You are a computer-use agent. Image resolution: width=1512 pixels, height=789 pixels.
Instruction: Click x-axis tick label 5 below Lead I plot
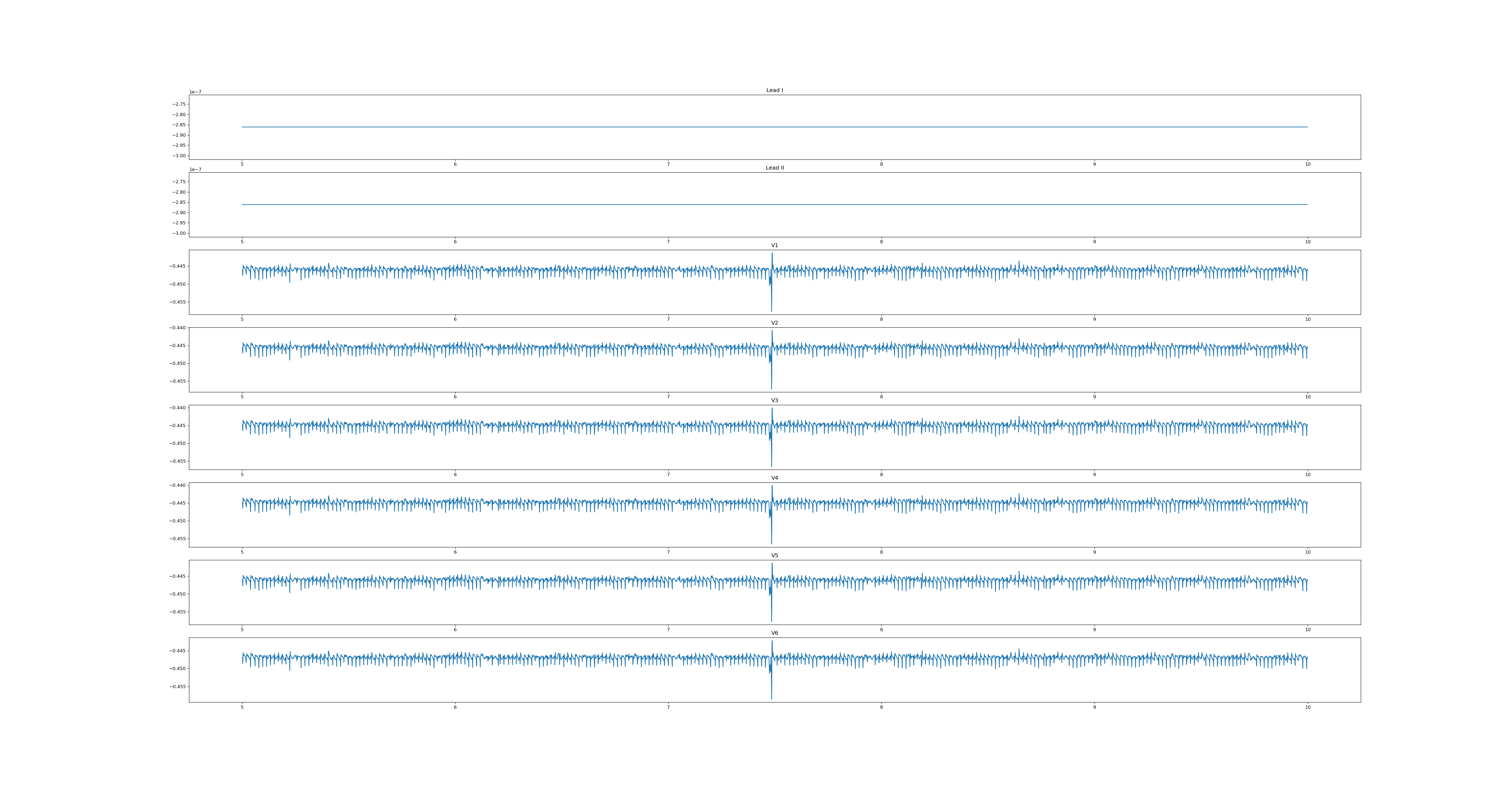coord(242,164)
